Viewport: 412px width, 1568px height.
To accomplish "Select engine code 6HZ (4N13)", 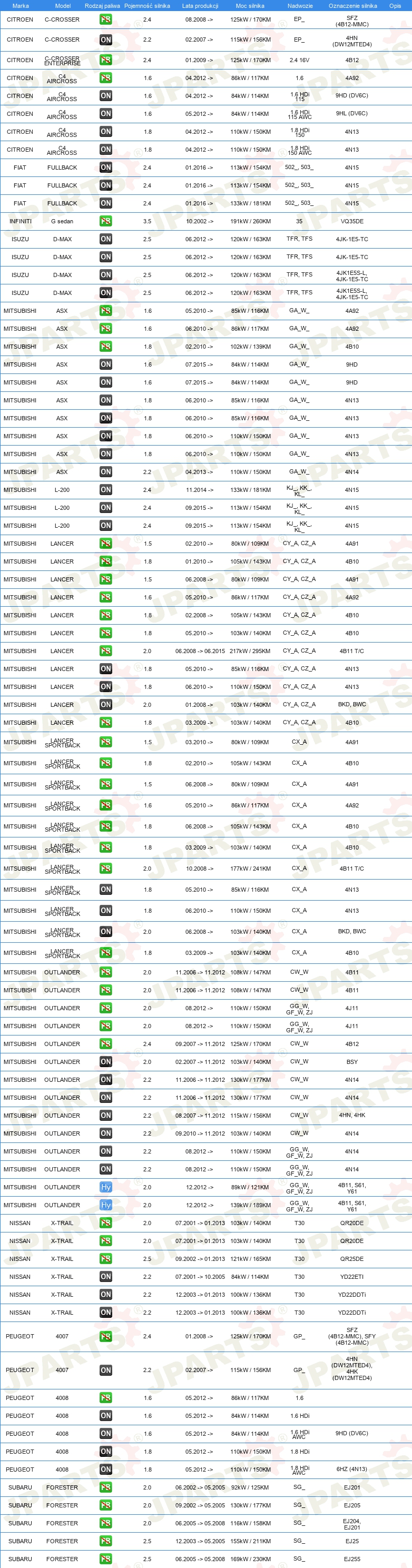I will (352, 1470).
